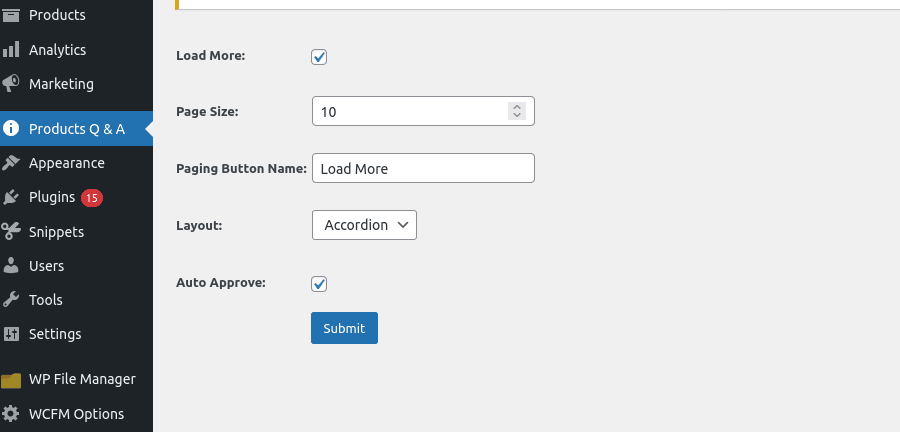Click the WP File Manager folder icon
Screen dimensions: 900x432
click(x=11, y=380)
